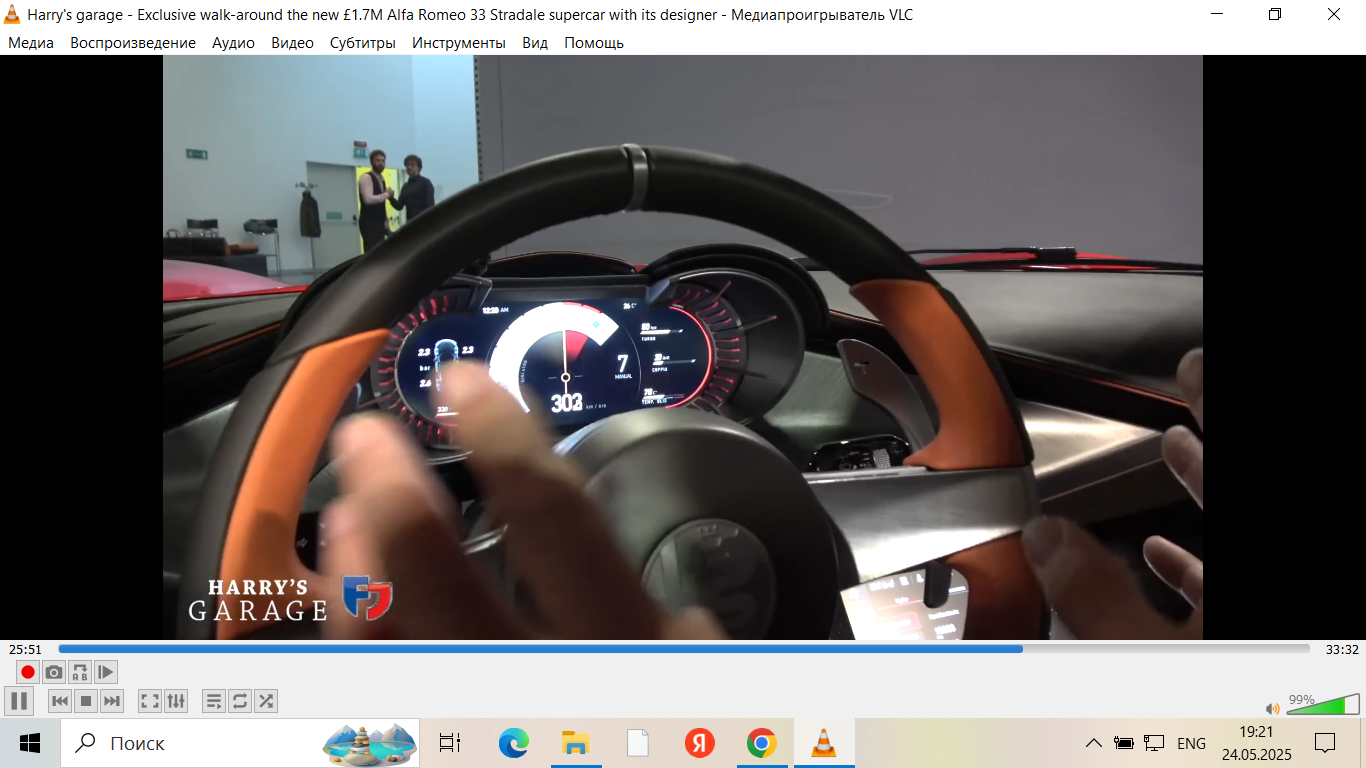
Task: Enter fullscreen video mode
Action: click(150, 701)
